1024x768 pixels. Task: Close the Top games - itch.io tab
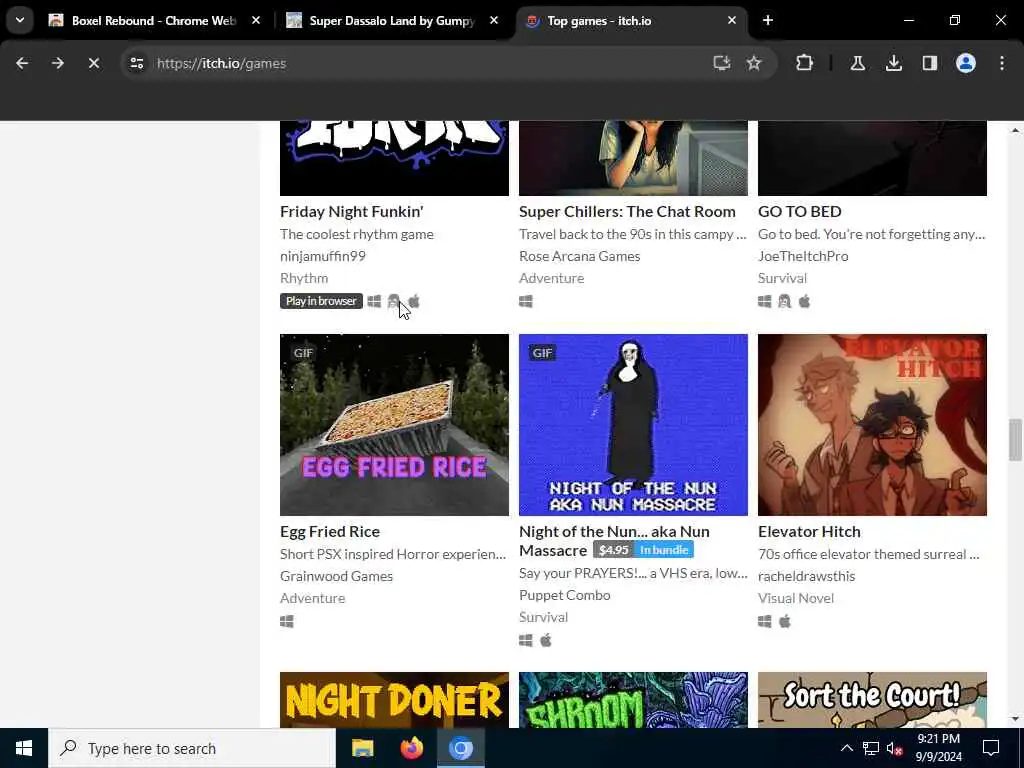click(732, 21)
